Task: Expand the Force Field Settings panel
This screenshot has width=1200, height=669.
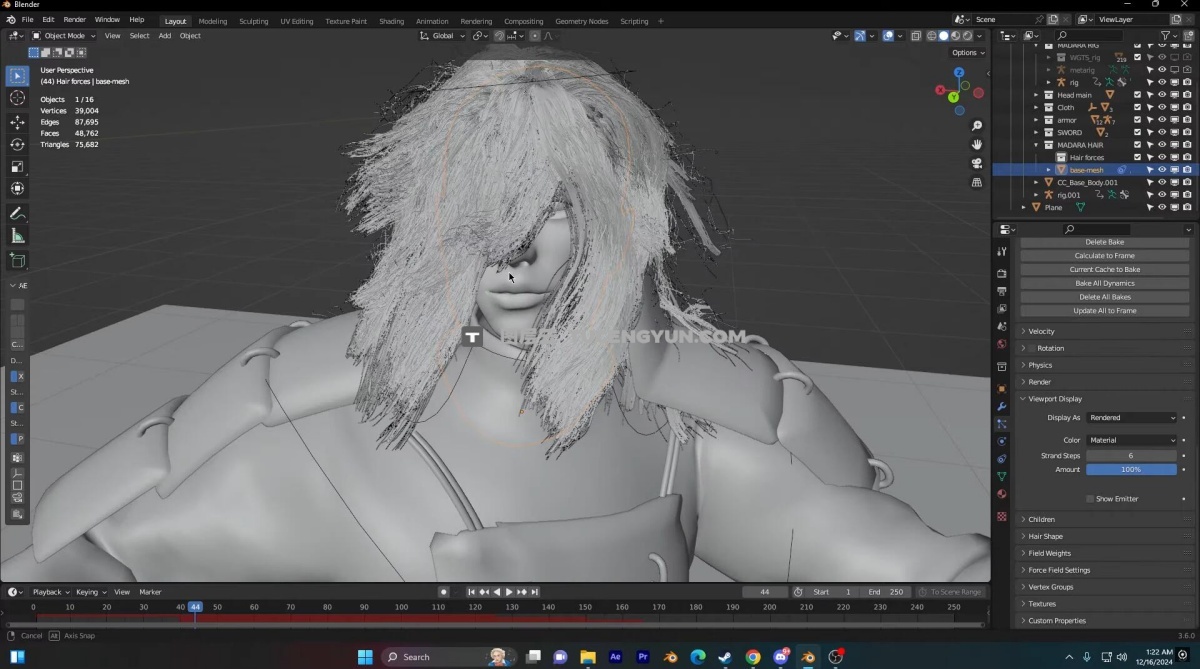Action: pos(1059,570)
